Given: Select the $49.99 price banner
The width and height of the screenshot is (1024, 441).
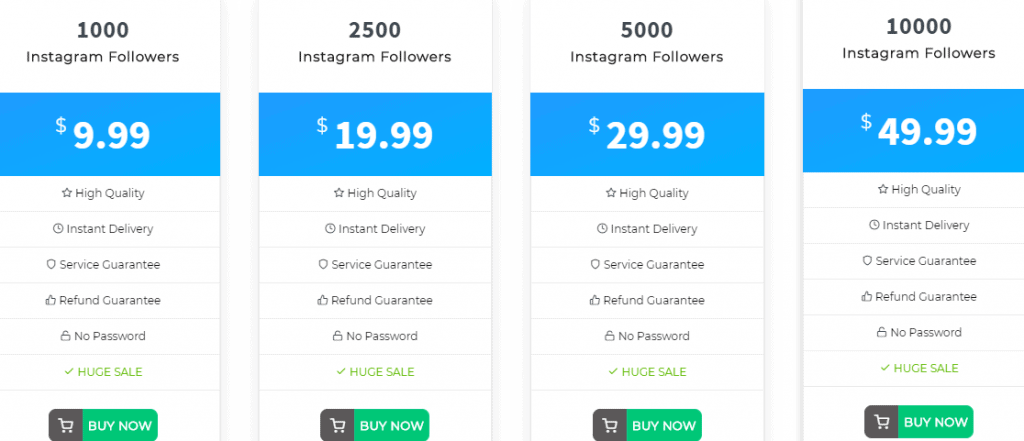Looking at the screenshot, I should point(914,131).
